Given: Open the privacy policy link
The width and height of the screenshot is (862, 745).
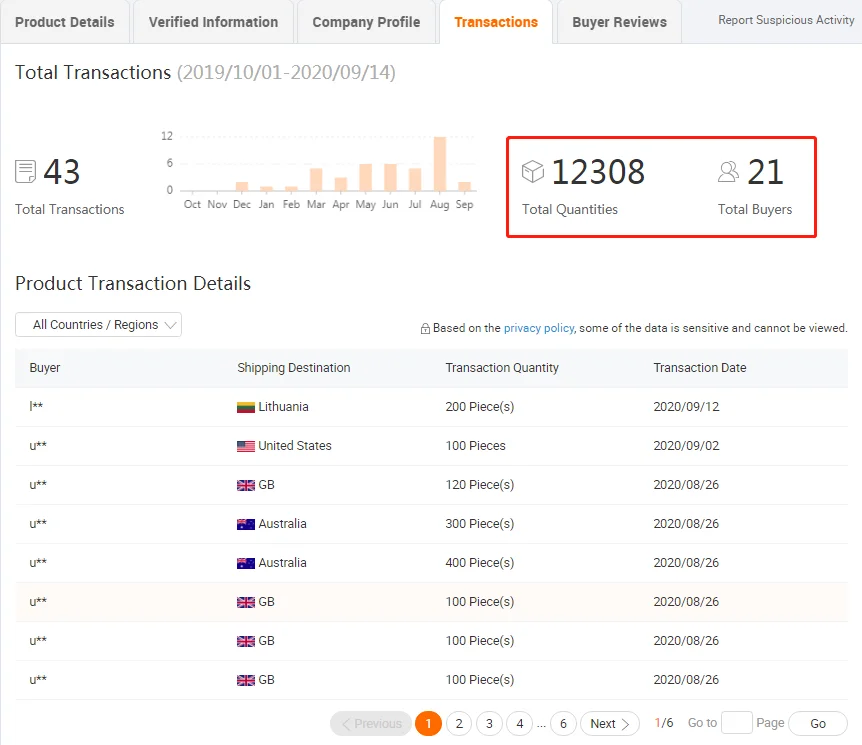Looking at the screenshot, I should click(538, 328).
